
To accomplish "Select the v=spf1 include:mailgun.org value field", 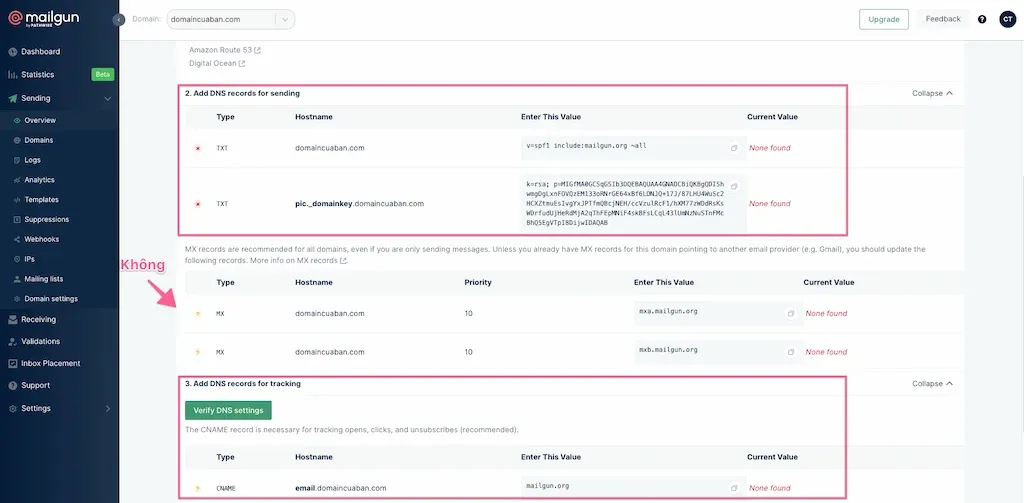I will [x=633, y=148].
